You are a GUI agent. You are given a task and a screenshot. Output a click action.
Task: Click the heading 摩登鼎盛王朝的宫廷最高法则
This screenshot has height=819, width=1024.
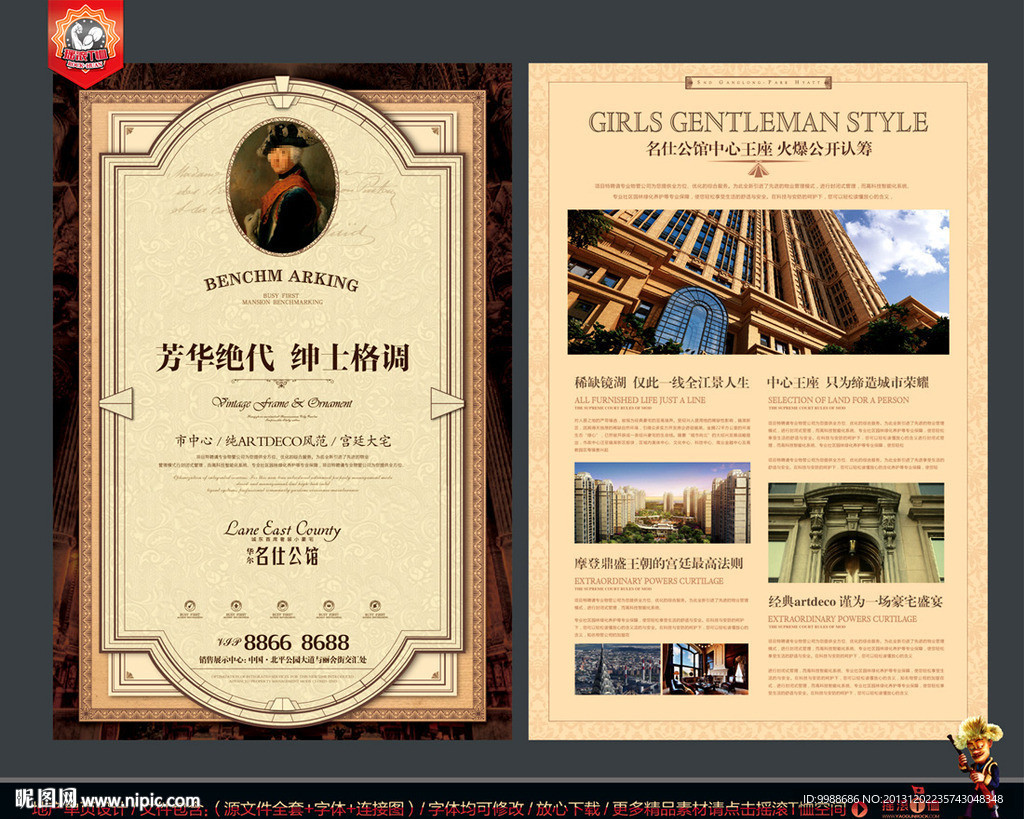[x=658, y=564]
